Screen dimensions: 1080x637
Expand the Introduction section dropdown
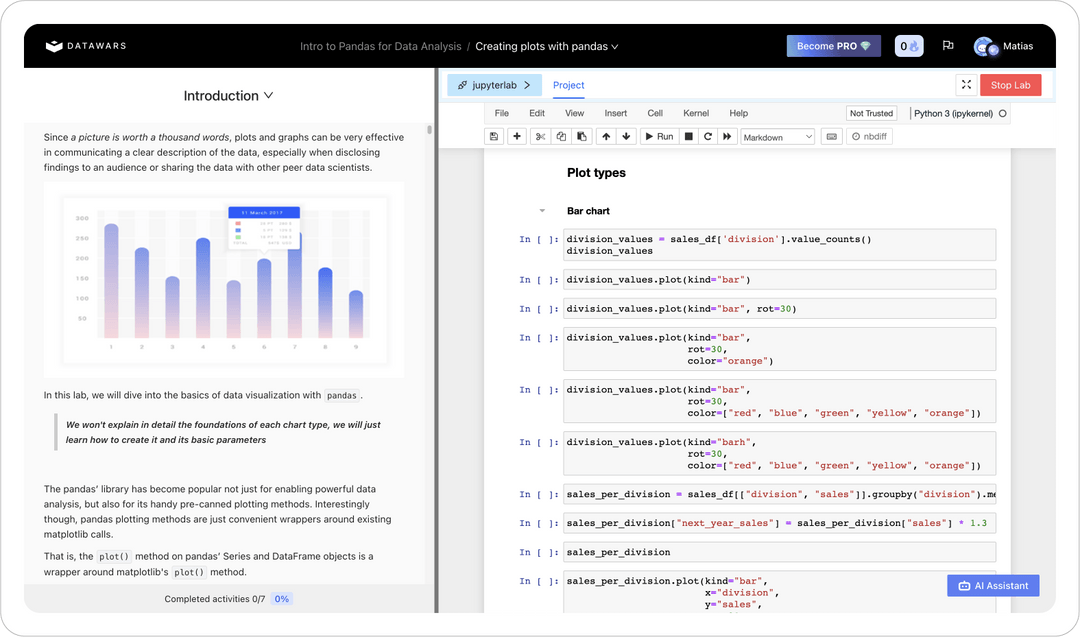(228, 96)
